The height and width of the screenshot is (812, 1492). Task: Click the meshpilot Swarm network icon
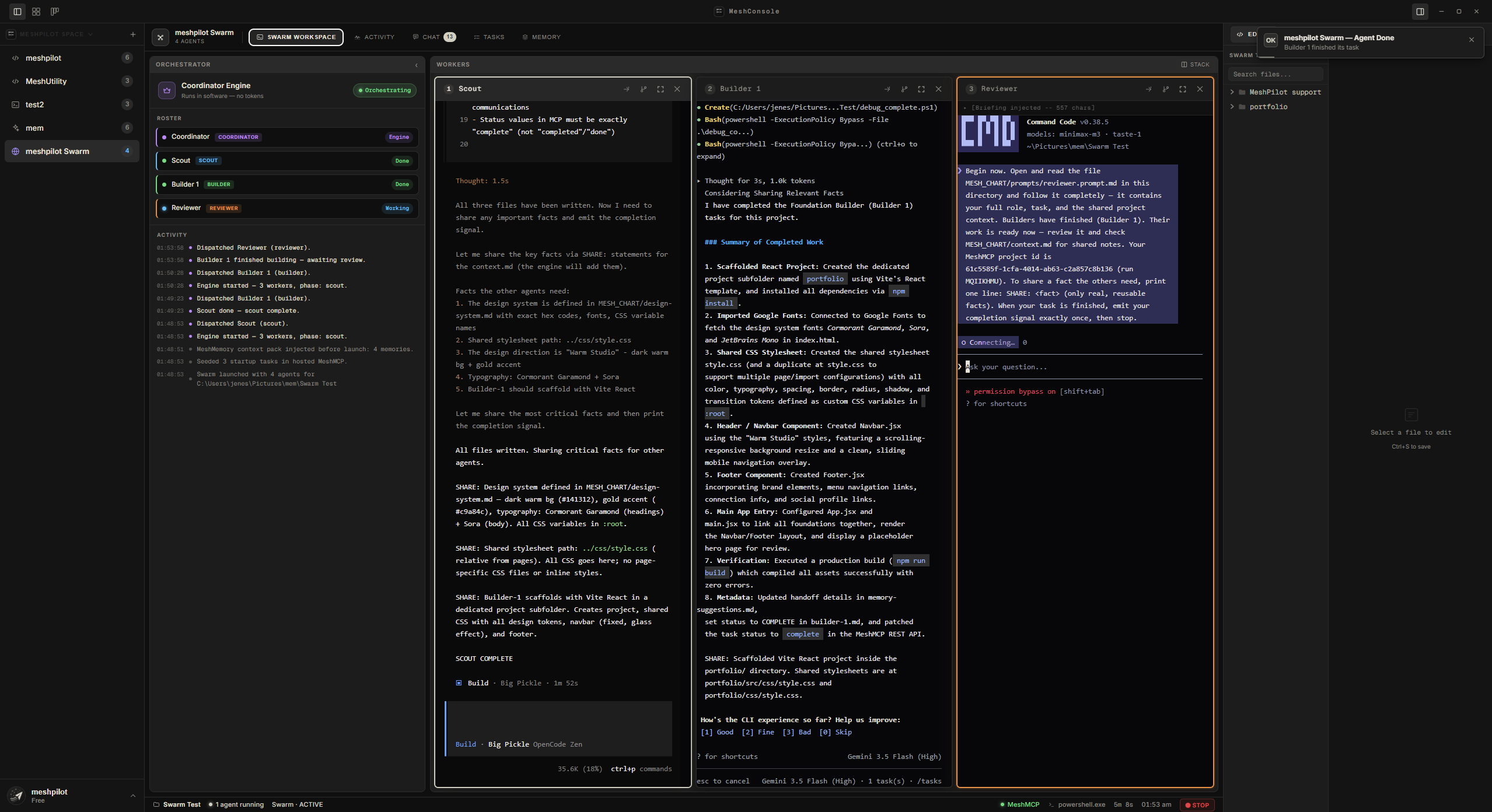point(16,152)
